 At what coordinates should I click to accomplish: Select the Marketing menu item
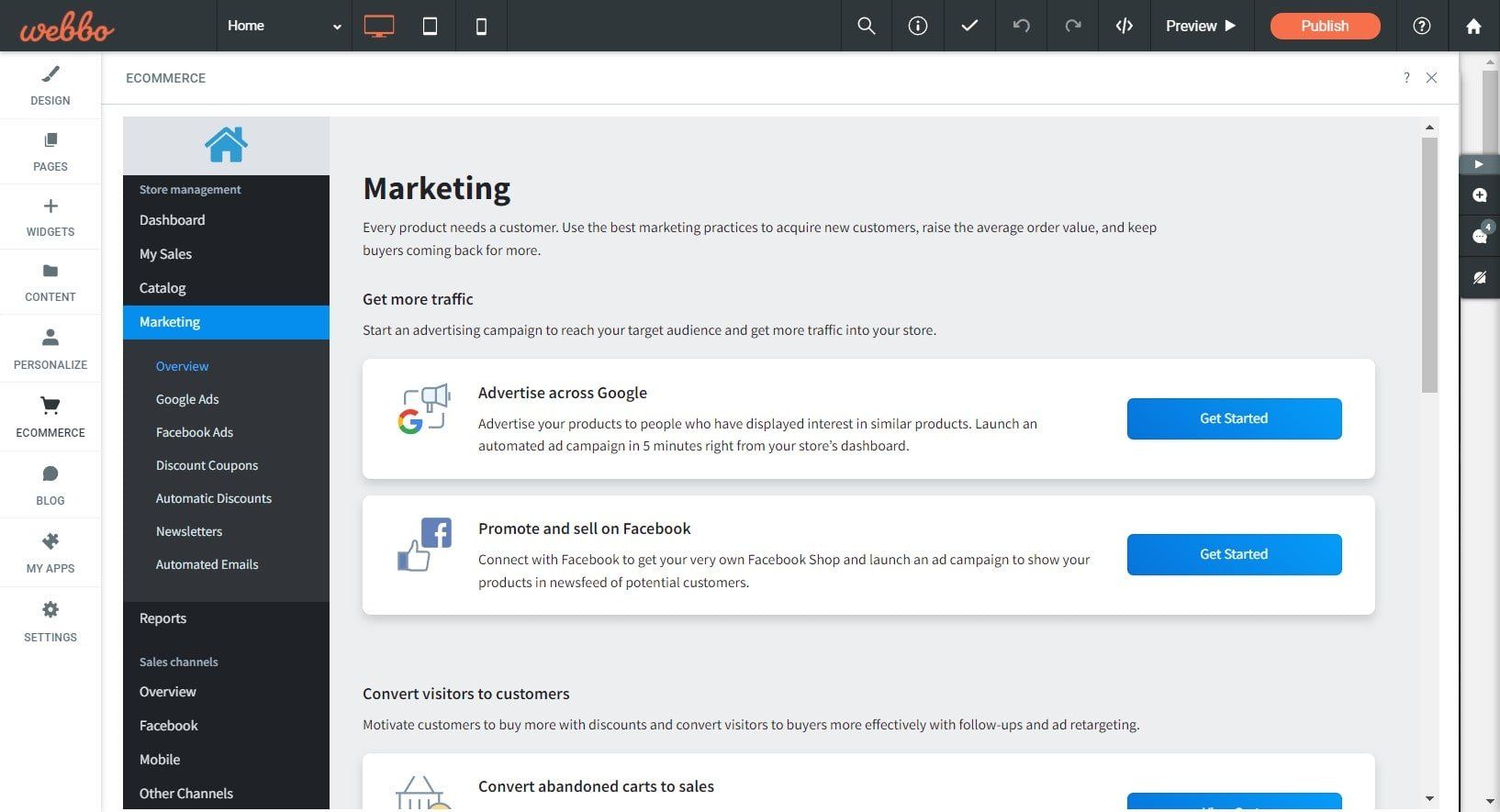click(226, 322)
